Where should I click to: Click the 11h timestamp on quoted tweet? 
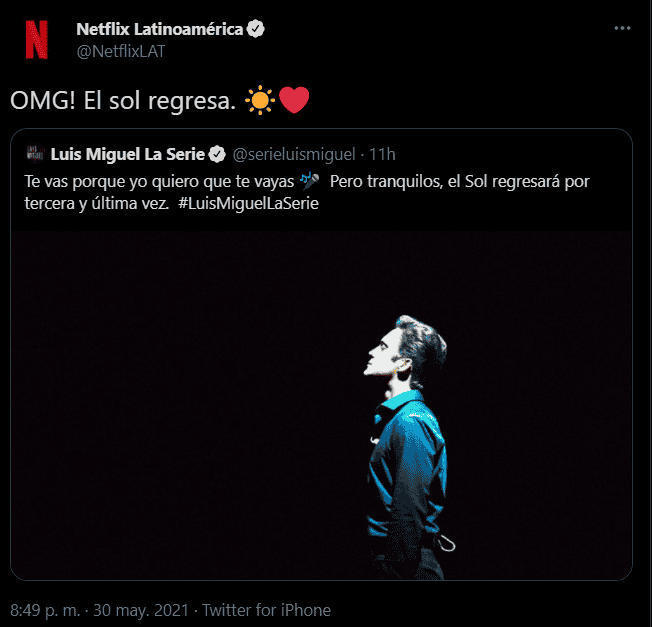point(382,154)
